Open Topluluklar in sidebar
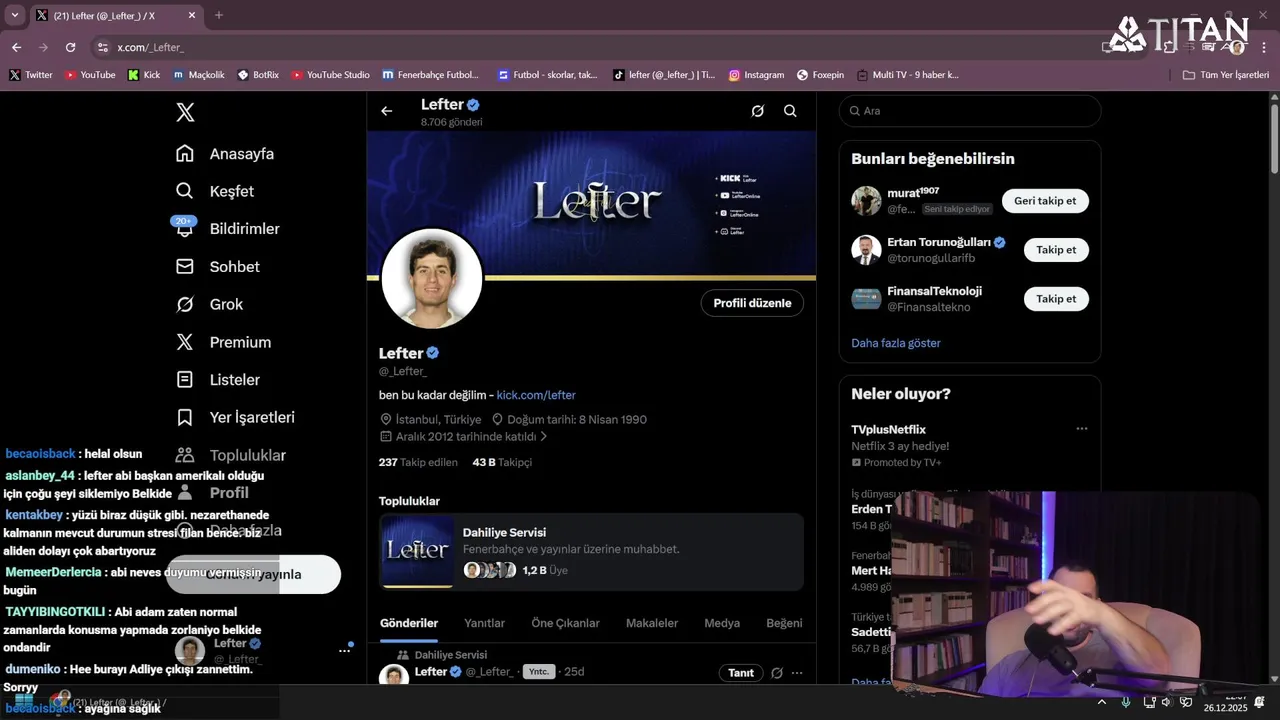 231,455
